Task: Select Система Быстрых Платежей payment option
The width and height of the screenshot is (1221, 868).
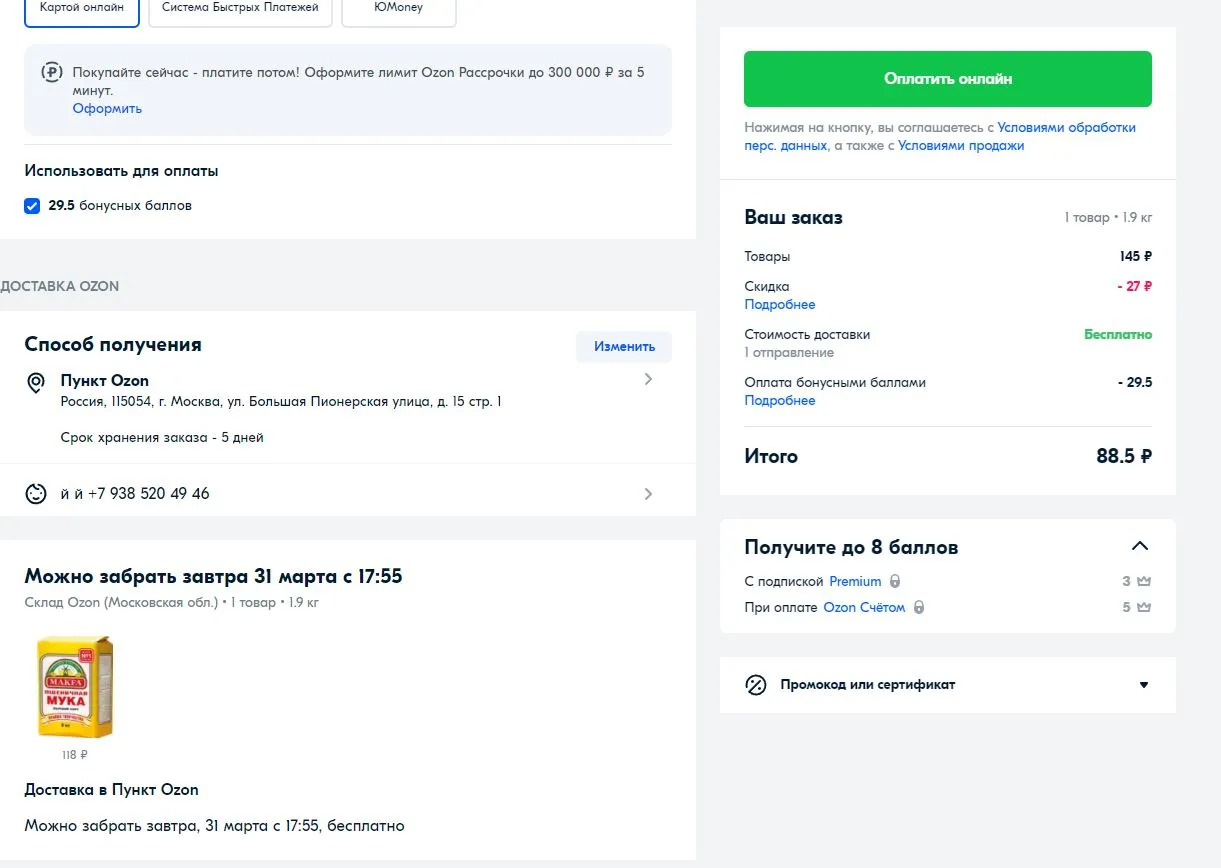Action: [x=240, y=10]
